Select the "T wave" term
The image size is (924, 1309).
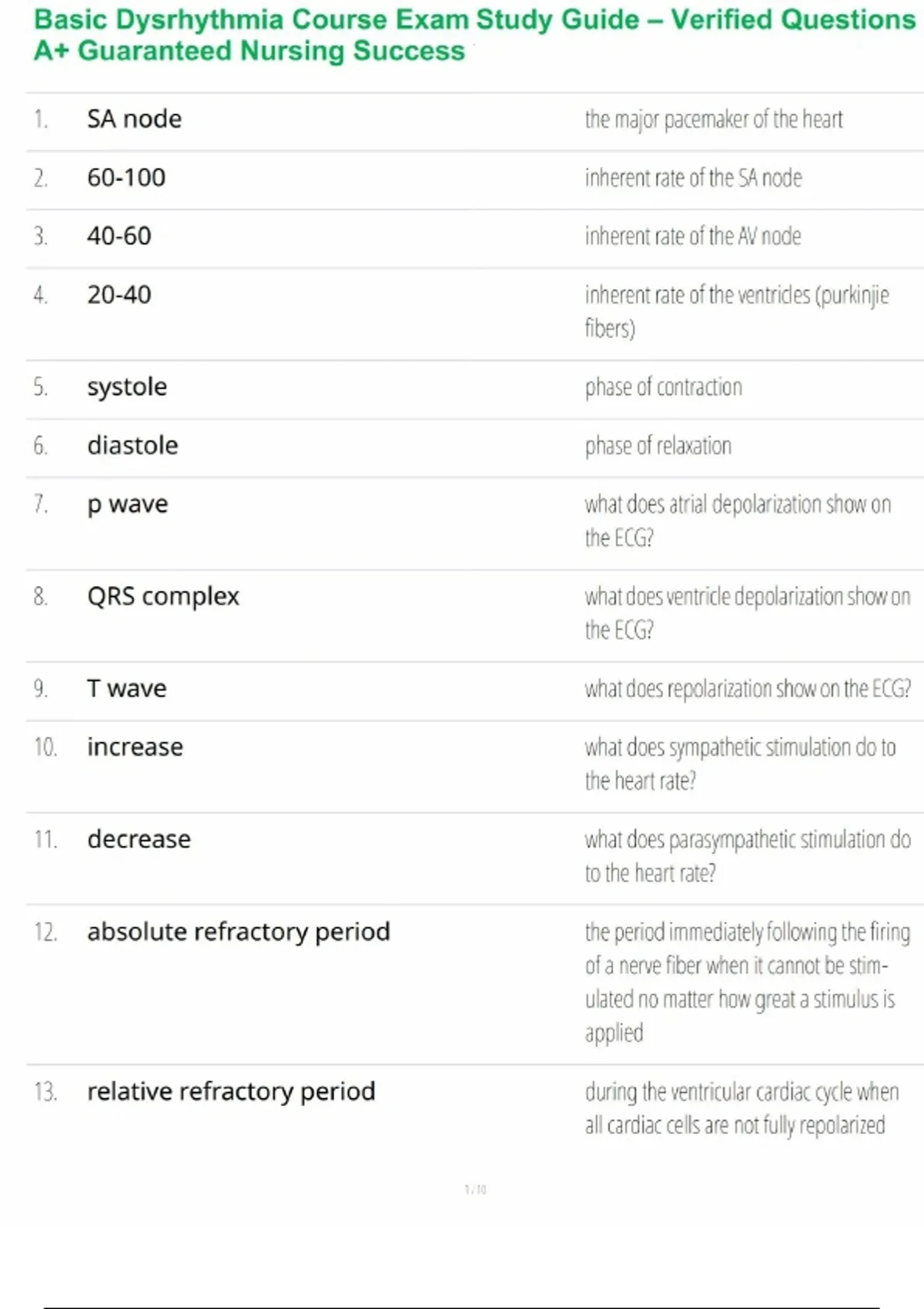[126, 688]
